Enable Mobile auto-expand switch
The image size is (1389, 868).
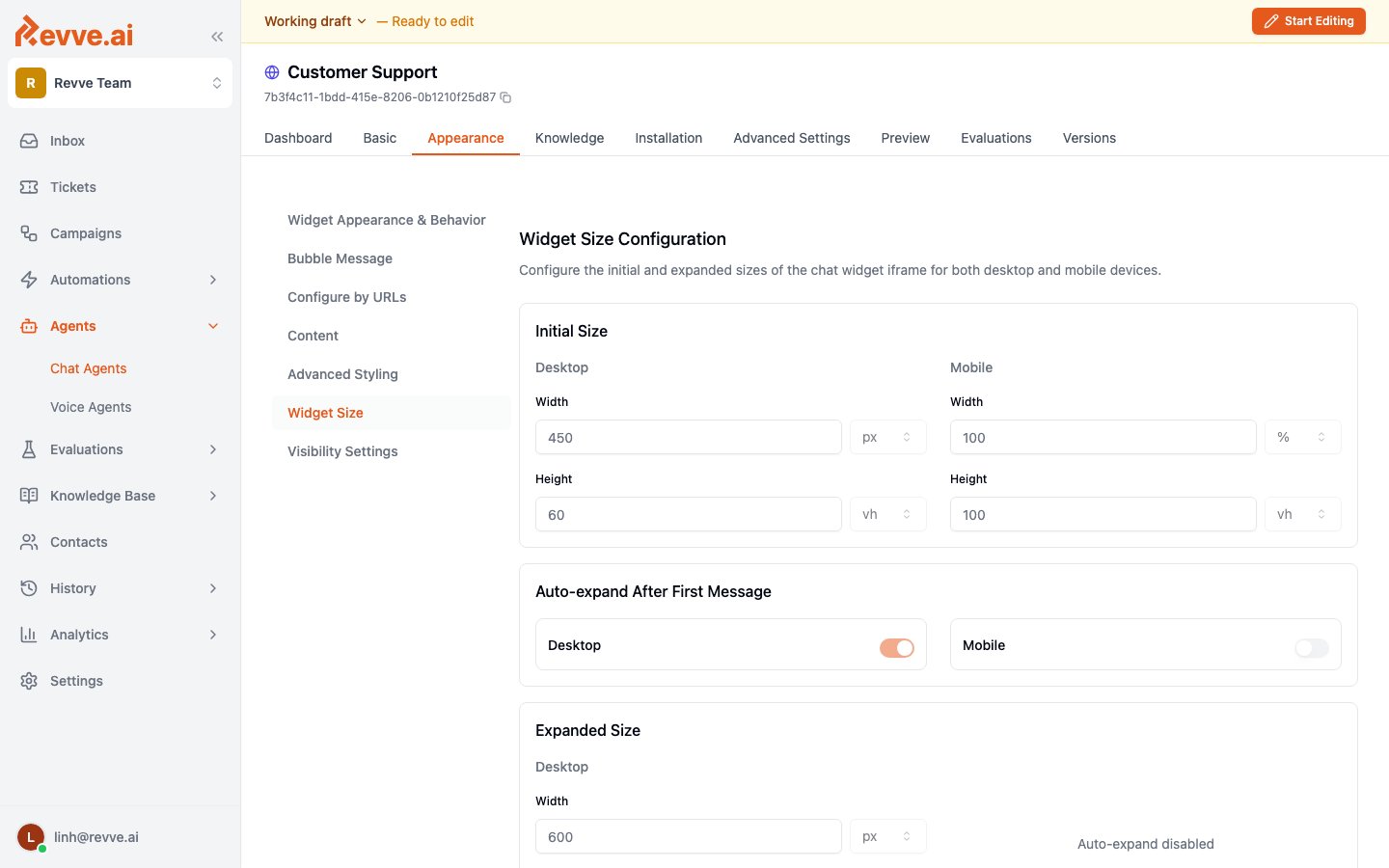click(1312, 648)
